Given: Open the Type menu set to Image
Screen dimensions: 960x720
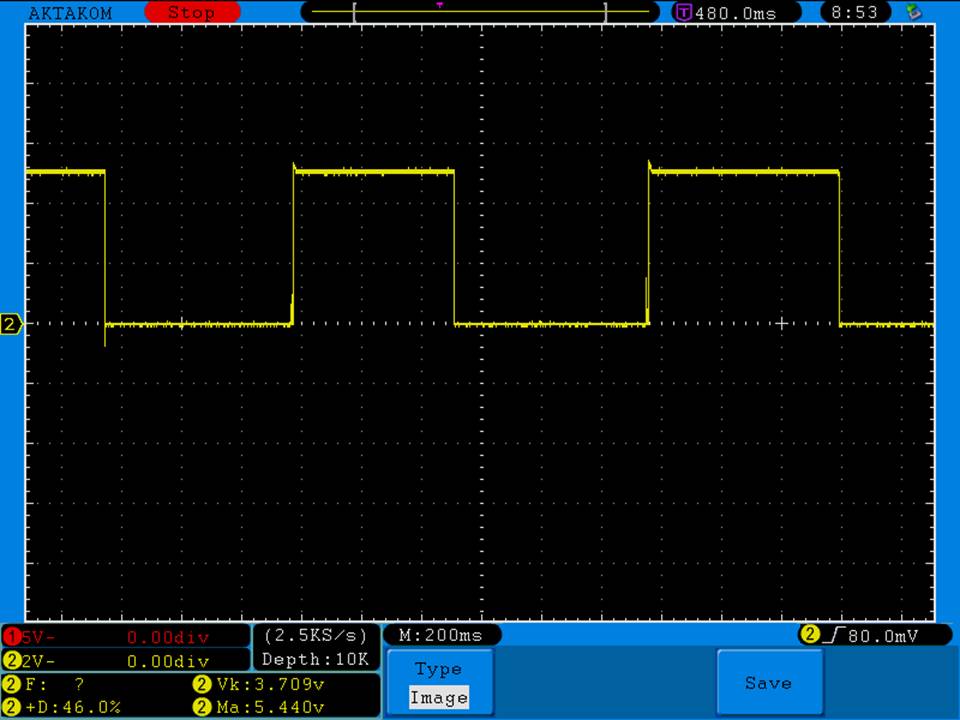Looking at the screenshot, I should point(438,683).
